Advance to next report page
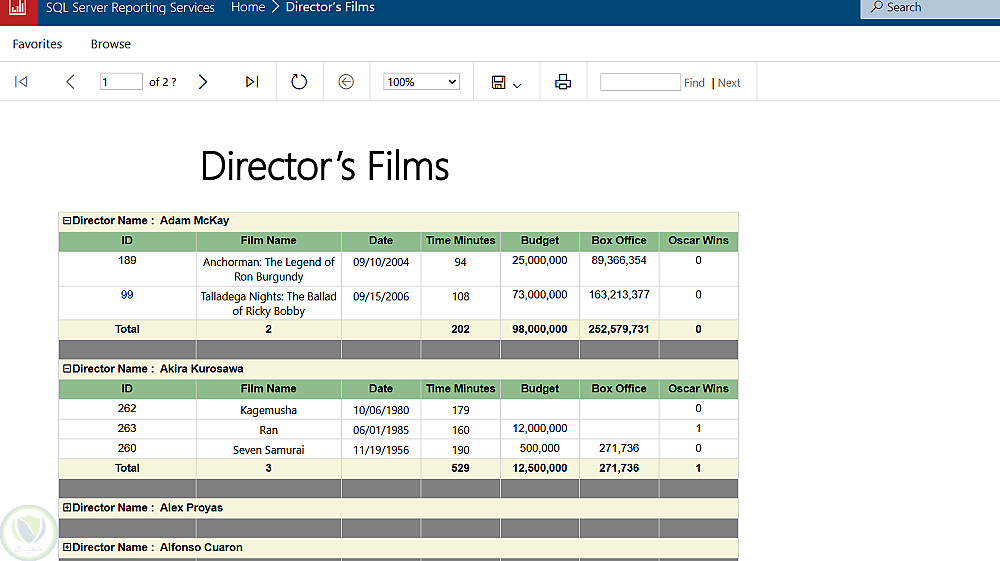This screenshot has width=1000, height=561. pyautogui.click(x=203, y=82)
